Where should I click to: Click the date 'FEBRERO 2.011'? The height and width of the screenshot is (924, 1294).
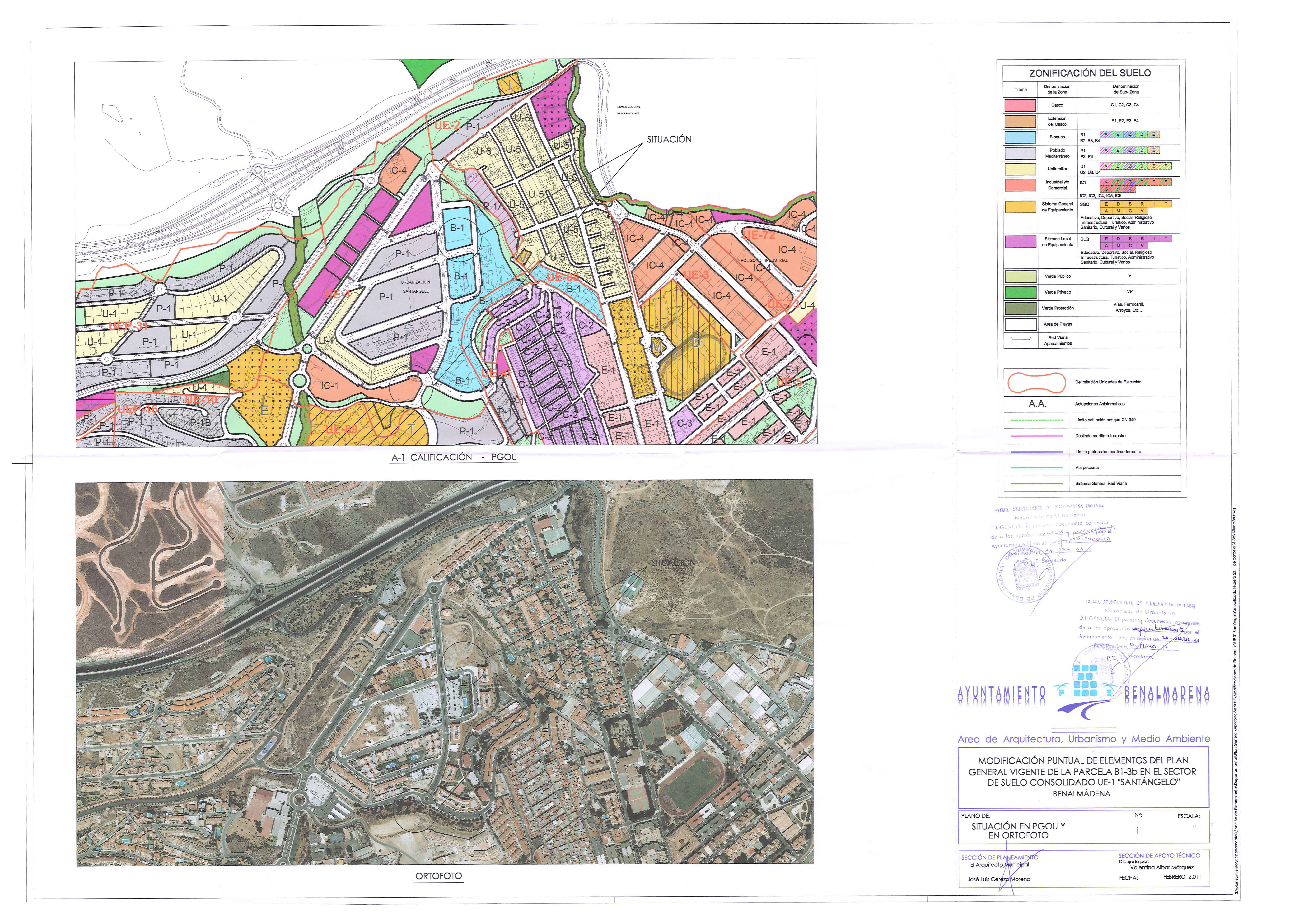(1182, 877)
